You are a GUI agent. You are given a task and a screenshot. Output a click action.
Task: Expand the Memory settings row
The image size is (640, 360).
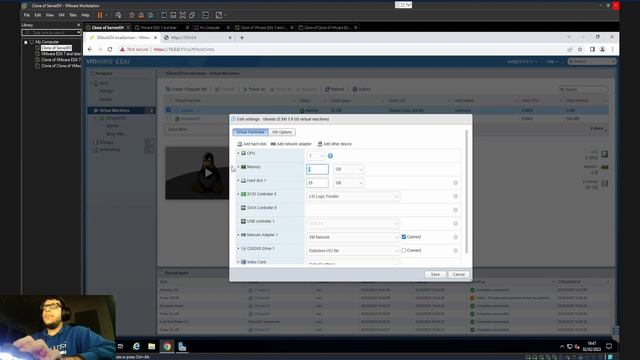point(238,167)
